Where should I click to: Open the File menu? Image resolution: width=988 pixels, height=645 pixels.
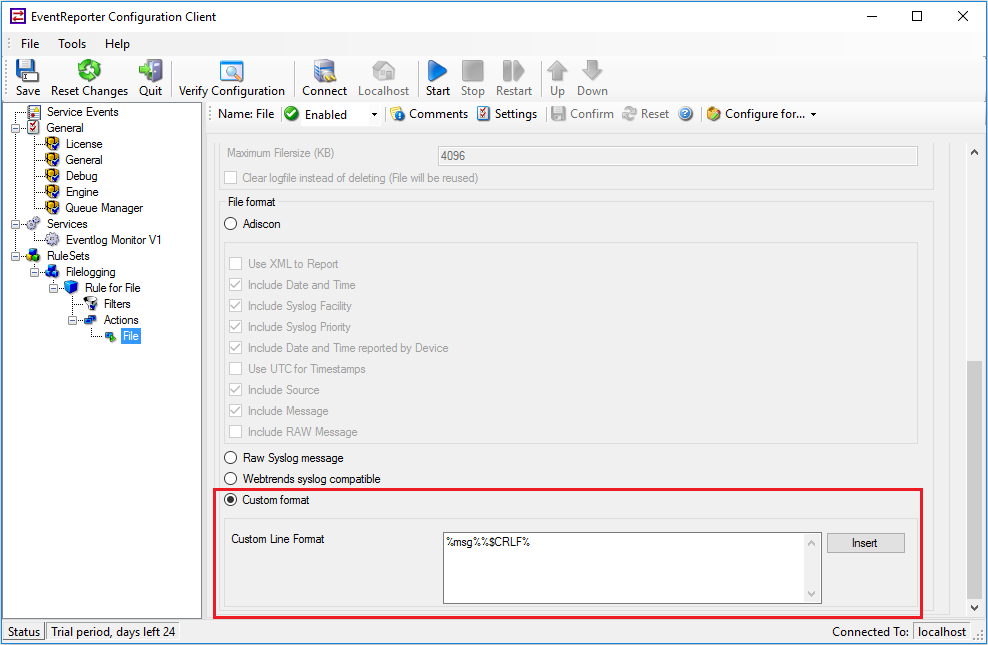[x=30, y=43]
